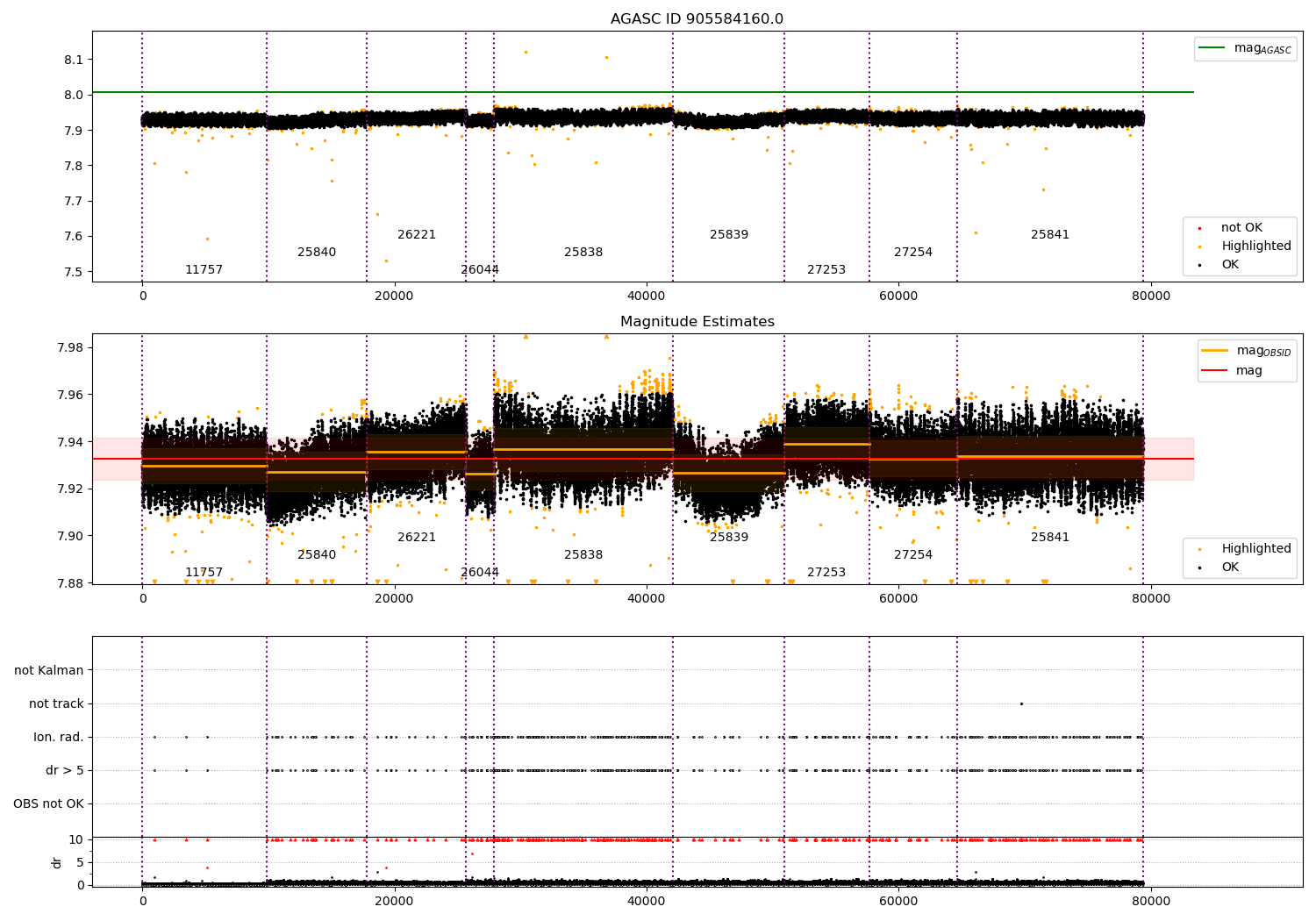Click the 10 tick on the dr axis
Image resolution: width=1316 pixels, height=921 pixels.
pos(76,839)
